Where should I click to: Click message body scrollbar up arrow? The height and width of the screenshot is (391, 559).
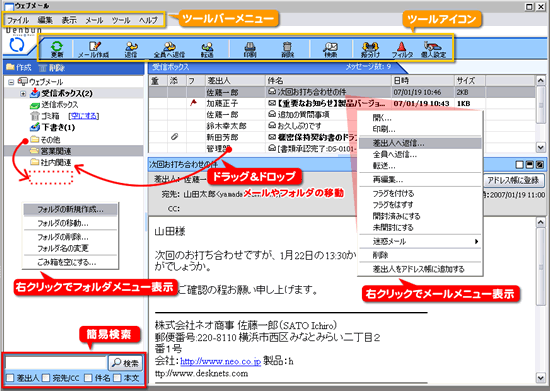tap(540, 223)
